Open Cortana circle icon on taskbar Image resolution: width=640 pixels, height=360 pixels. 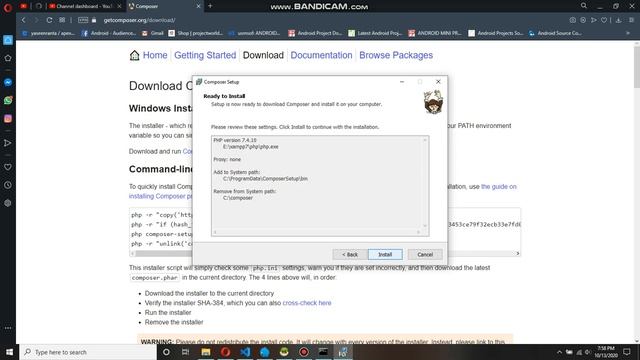click(166, 352)
